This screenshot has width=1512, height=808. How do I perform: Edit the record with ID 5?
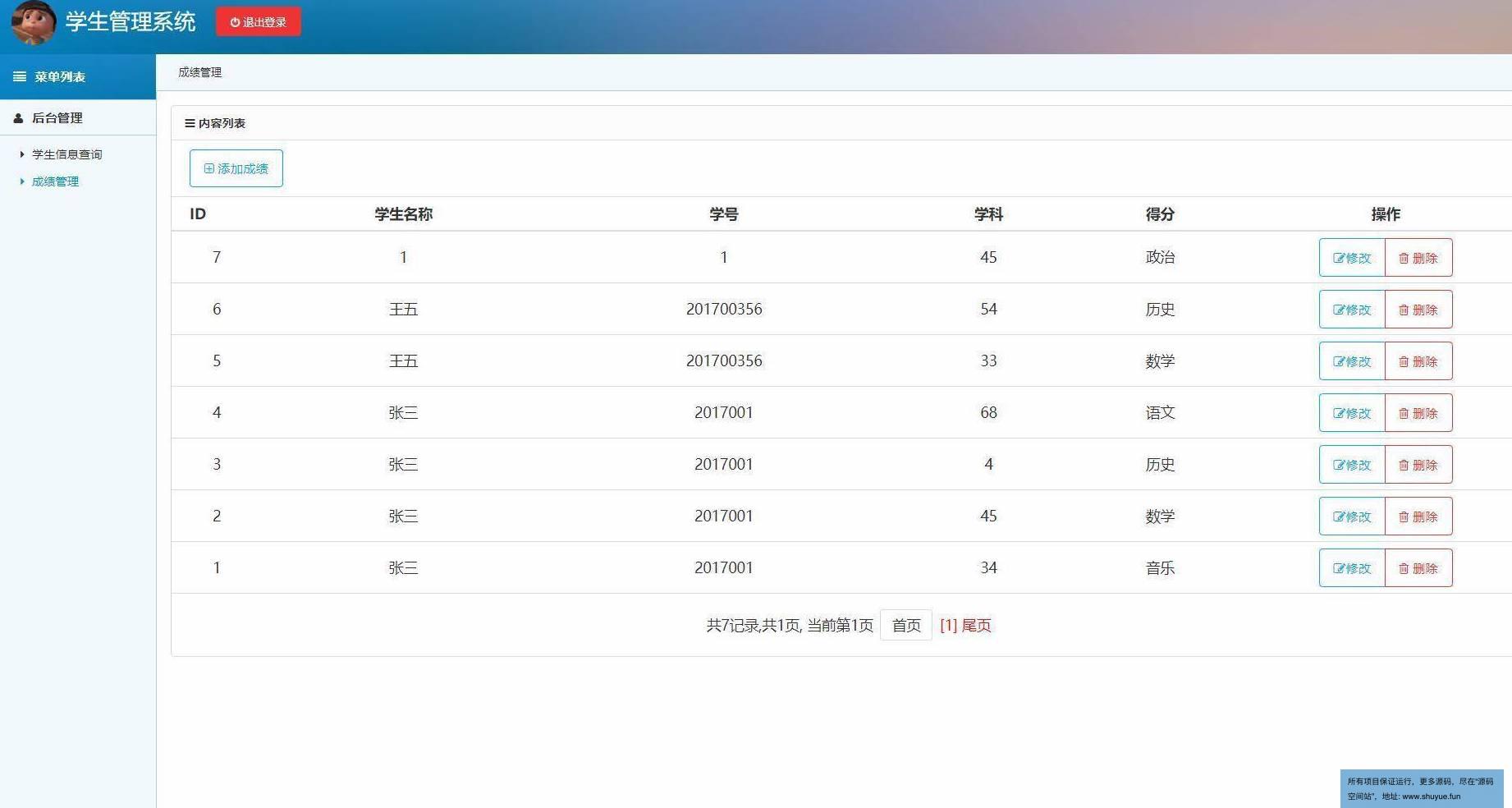pos(1352,361)
